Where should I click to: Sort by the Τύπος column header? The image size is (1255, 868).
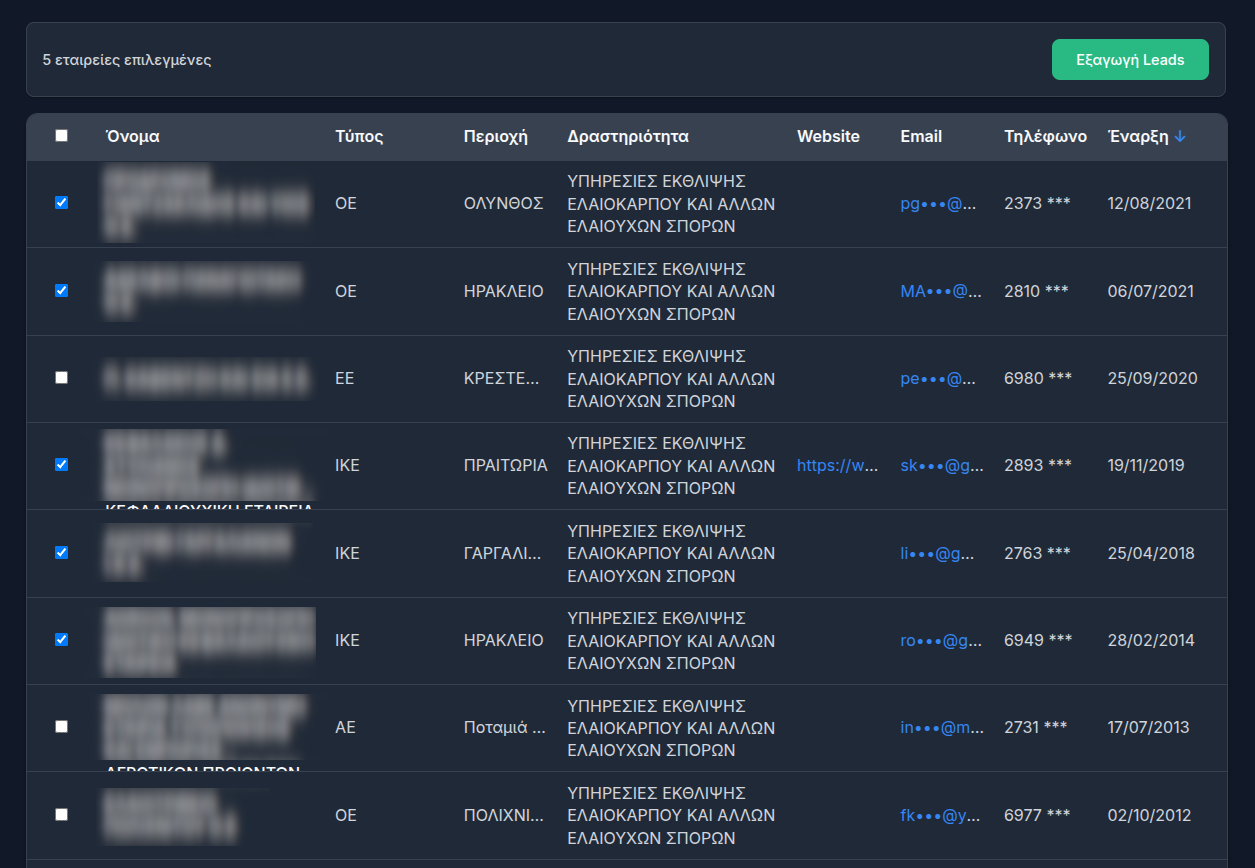[x=359, y=137]
